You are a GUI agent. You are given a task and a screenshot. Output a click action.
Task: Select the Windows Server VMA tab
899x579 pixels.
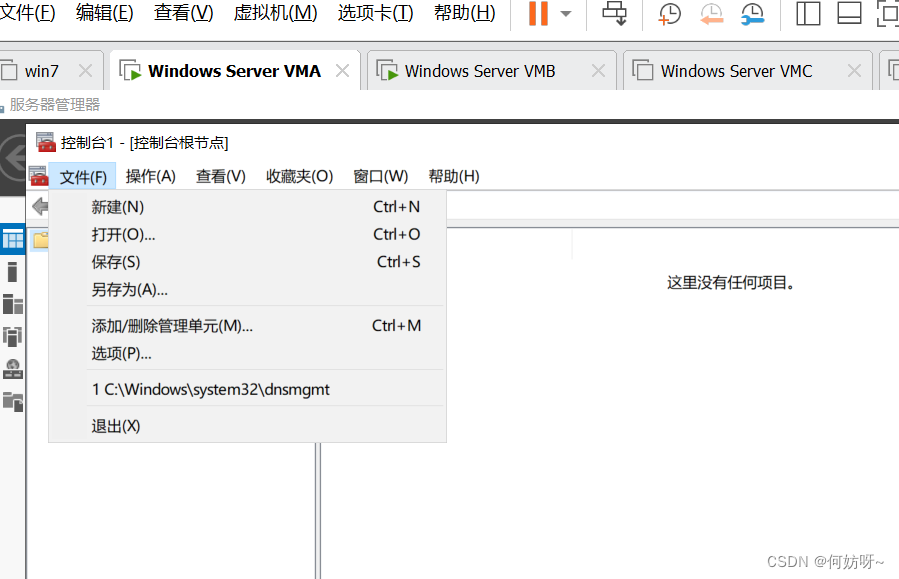tap(234, 71)
